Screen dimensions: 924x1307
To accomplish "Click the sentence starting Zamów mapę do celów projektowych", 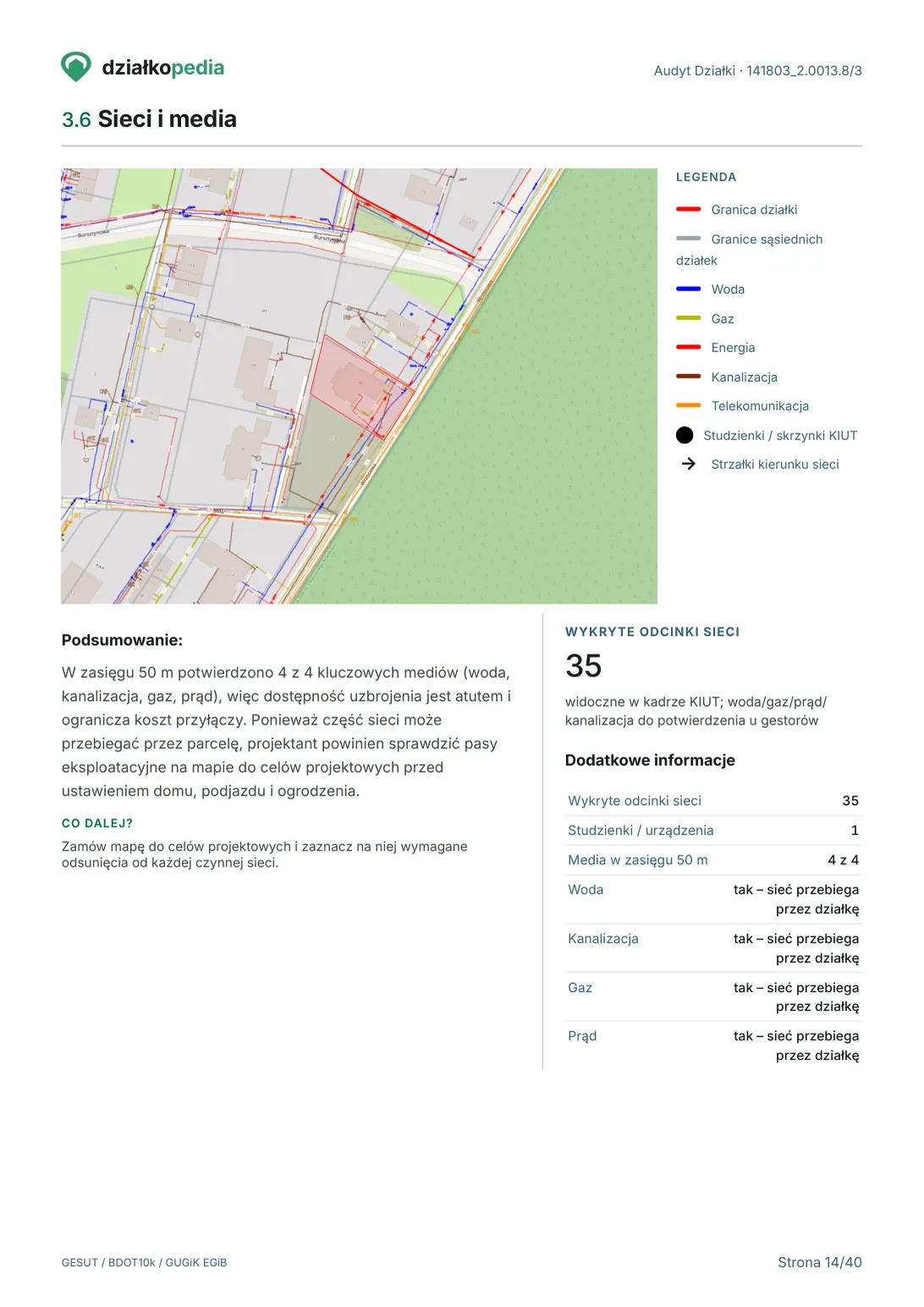I will point(264,854).
